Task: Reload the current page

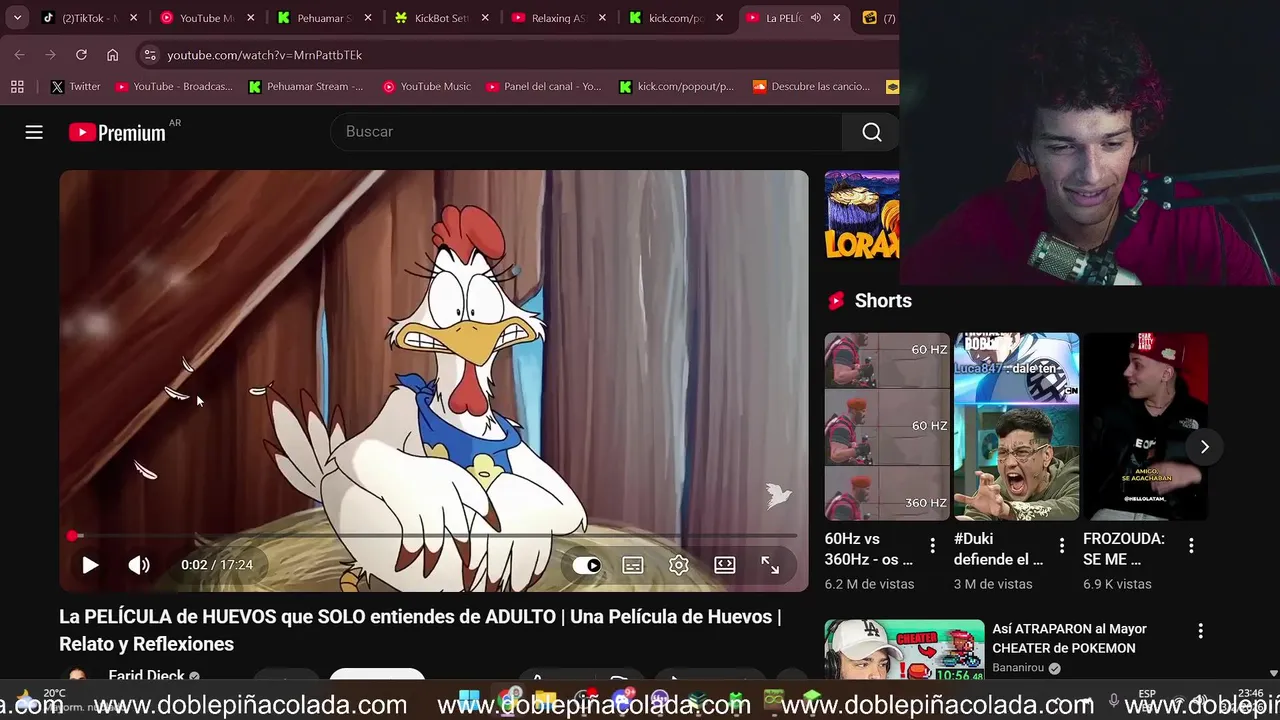Action: (81, 55)
